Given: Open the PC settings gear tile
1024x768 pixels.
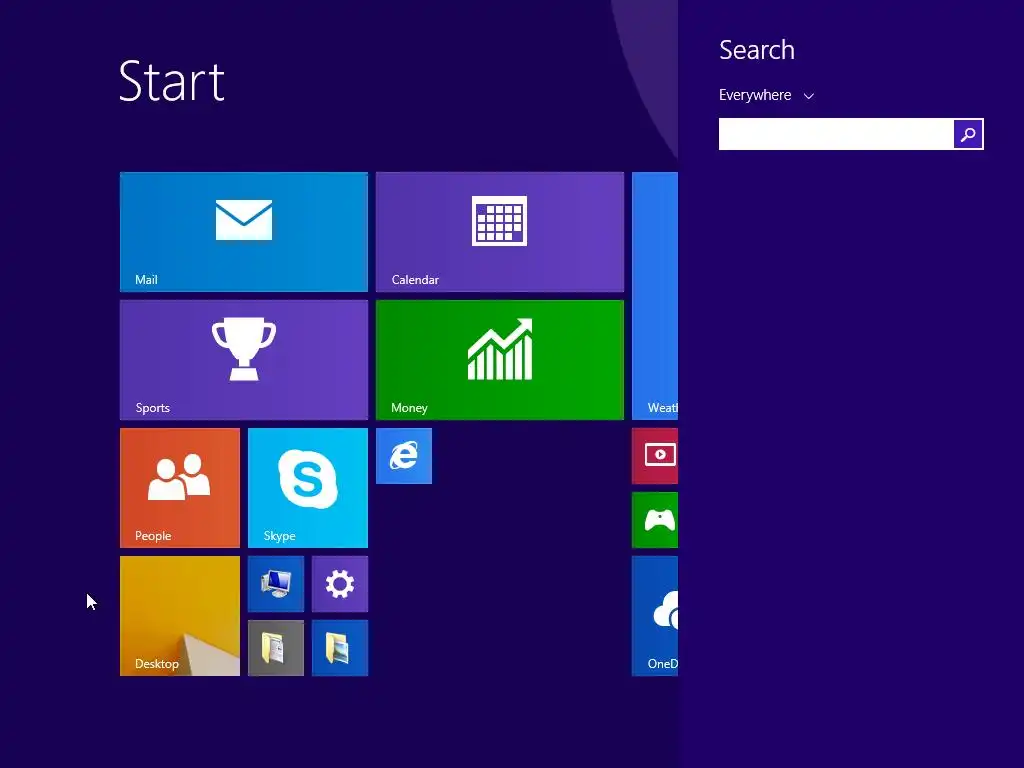Looking at the screenshot, I should [x=340, y=584].
